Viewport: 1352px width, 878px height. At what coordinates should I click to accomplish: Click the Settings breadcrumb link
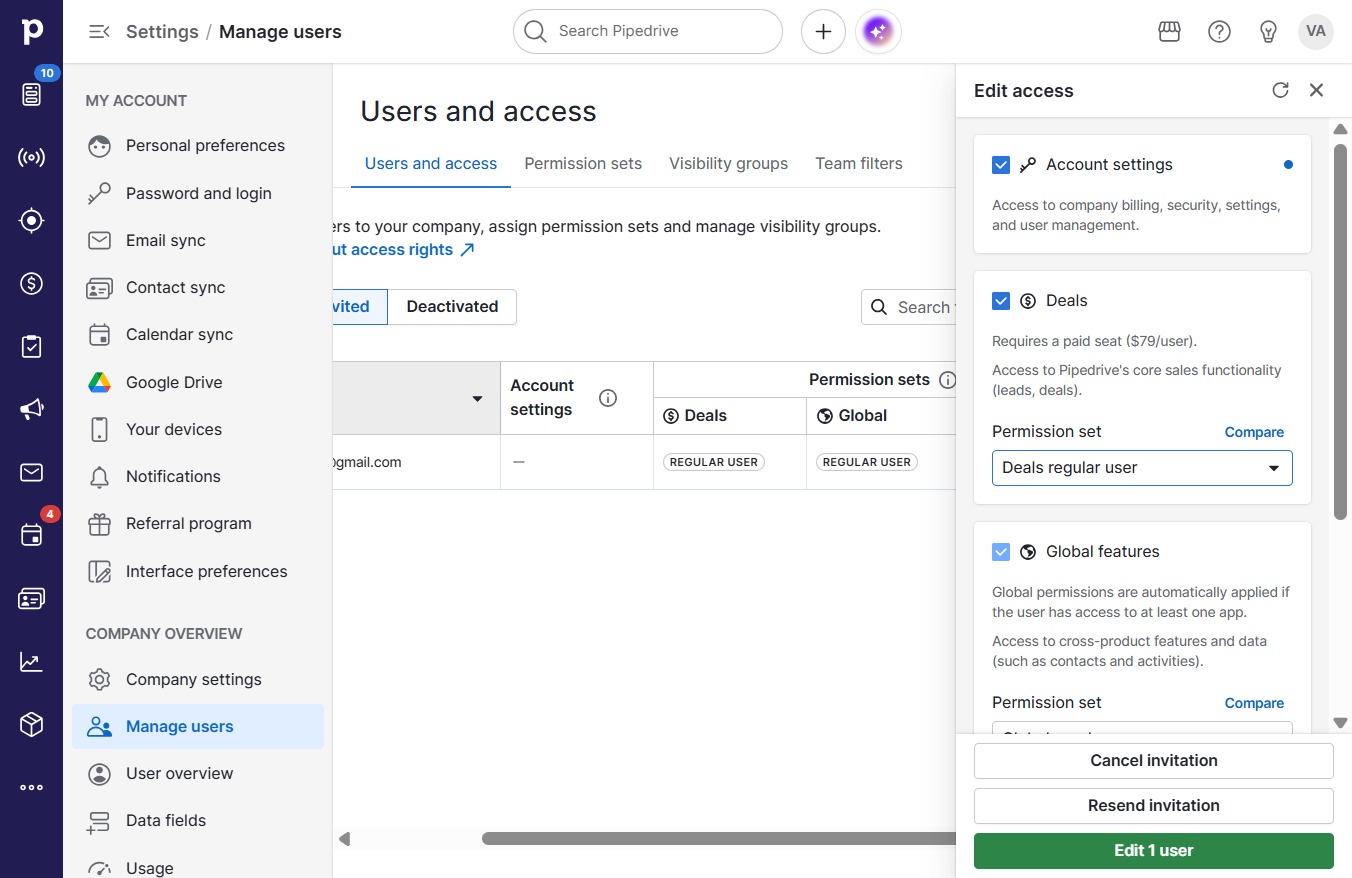(x=162, y=32)
